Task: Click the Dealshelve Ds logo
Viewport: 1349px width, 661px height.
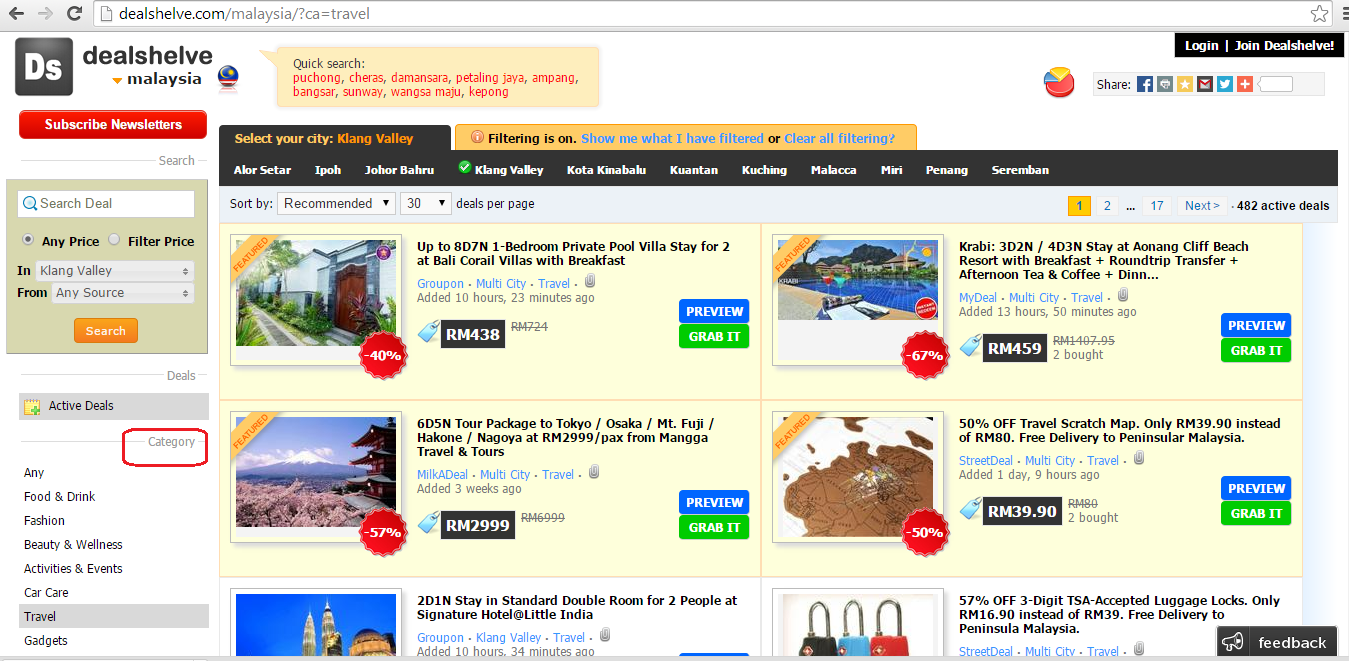Action: click(44, 67)
